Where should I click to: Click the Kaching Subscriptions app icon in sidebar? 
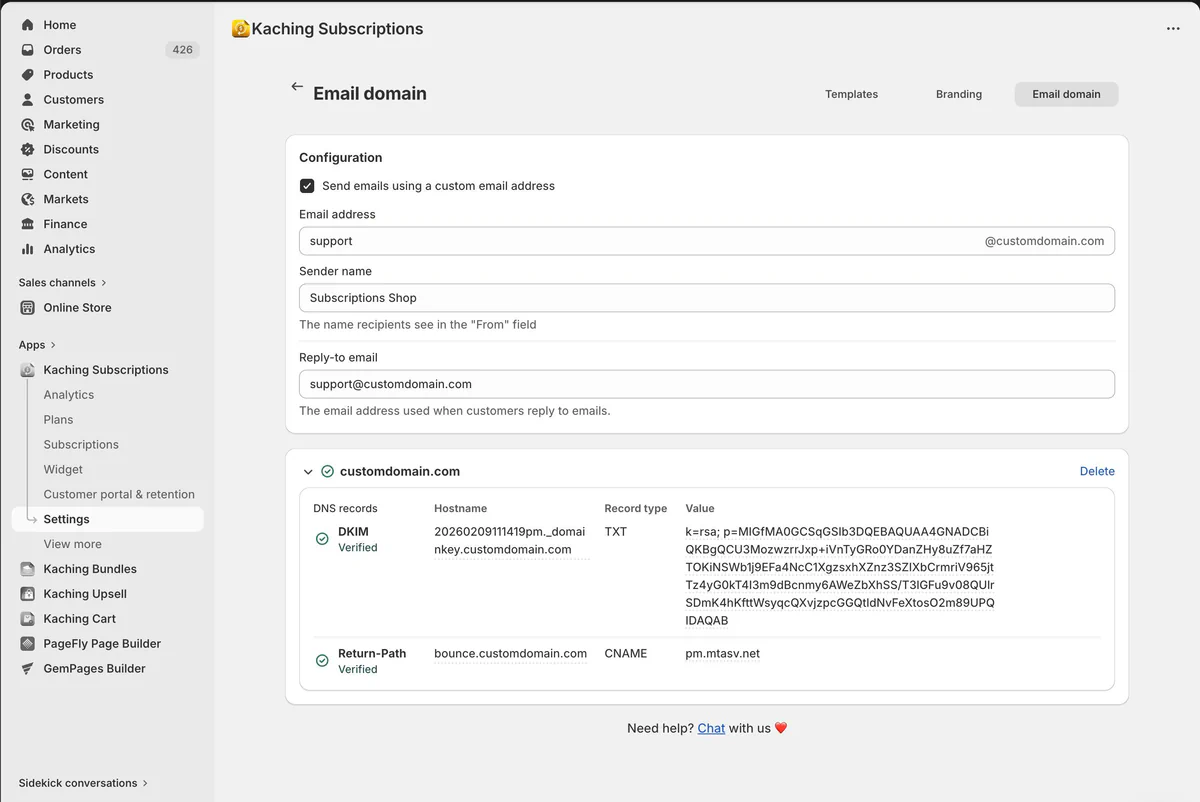28,370
